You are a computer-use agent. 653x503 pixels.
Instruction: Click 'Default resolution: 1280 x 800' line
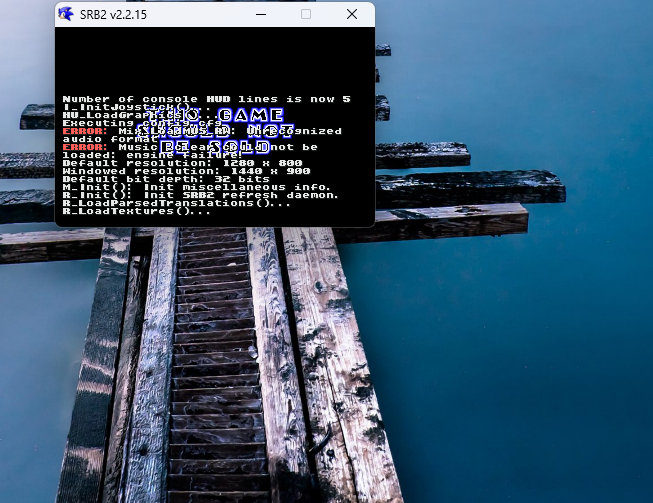[x=182, y=163]
